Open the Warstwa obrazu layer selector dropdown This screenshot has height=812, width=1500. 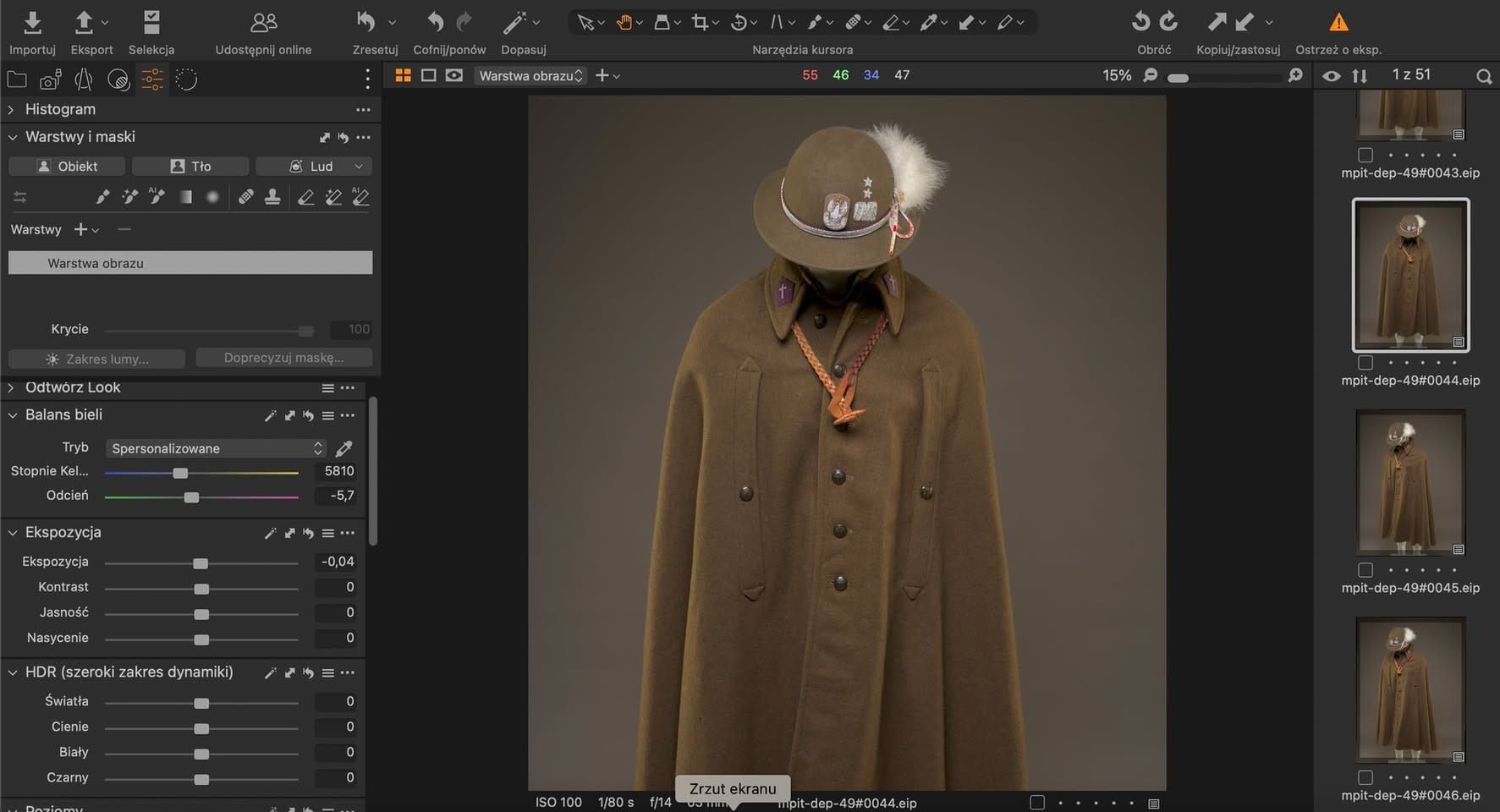(x=530, y=76)
